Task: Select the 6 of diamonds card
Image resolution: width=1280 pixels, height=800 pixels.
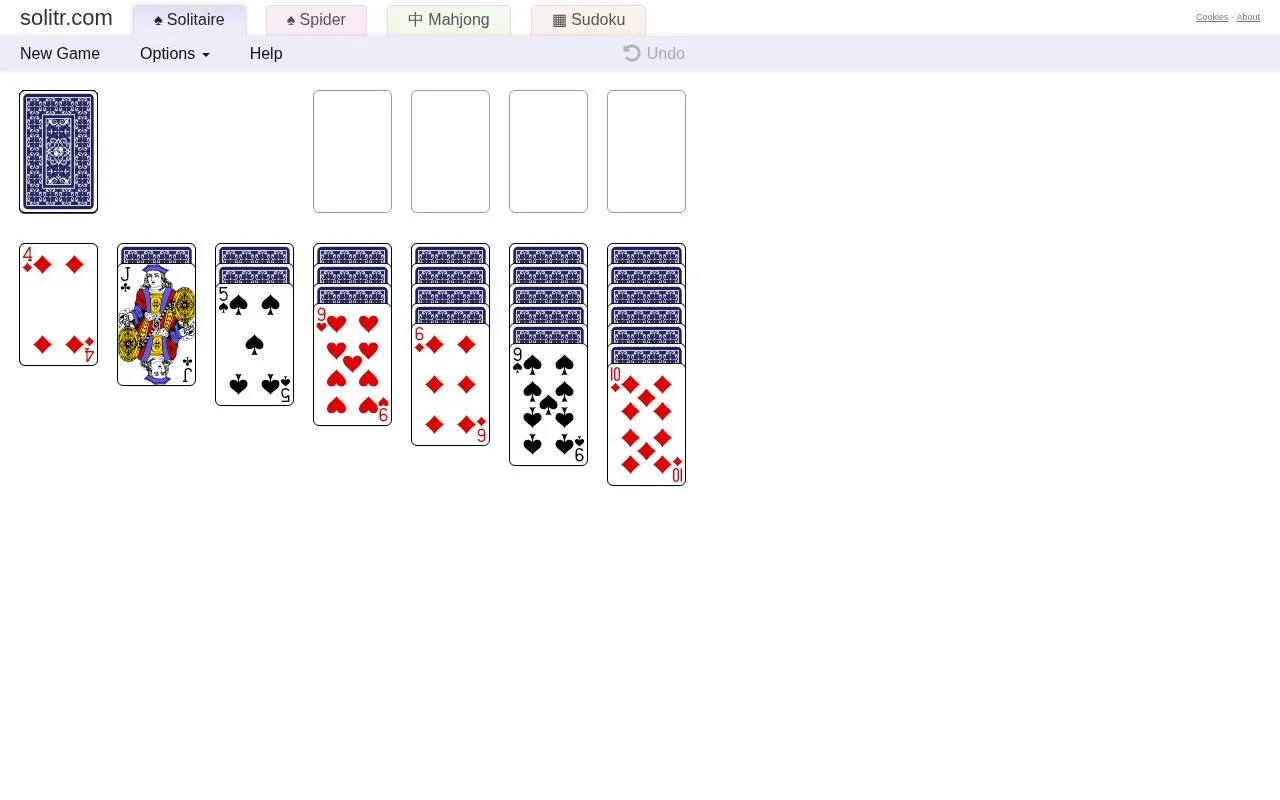Action: click(x=450, y=385)
